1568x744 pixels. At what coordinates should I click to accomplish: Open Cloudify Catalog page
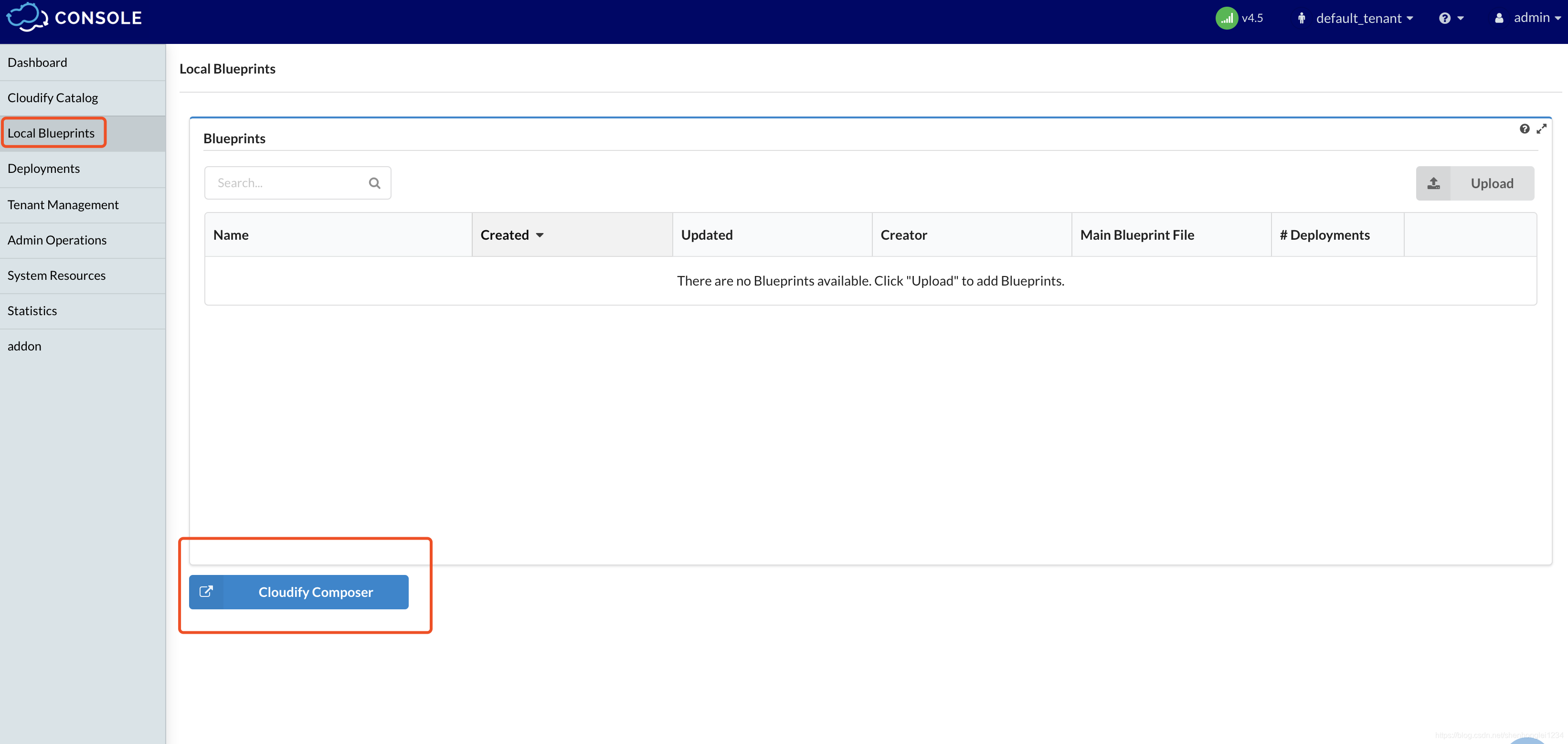tap(83, 98)
